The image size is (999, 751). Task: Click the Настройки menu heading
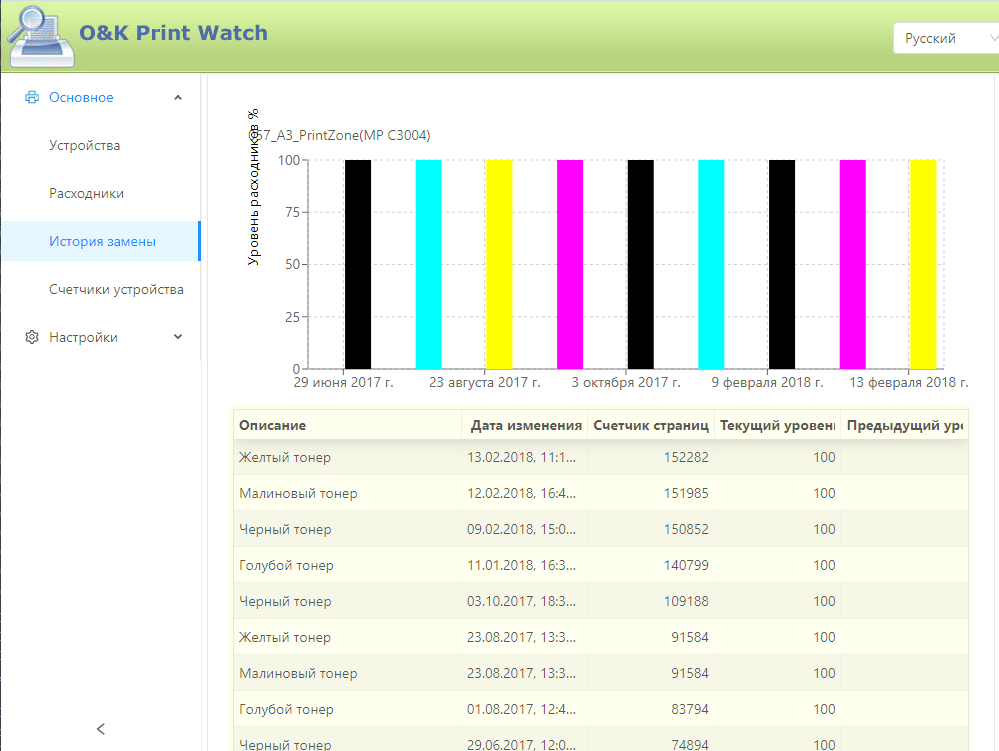(x=83, y=337)
